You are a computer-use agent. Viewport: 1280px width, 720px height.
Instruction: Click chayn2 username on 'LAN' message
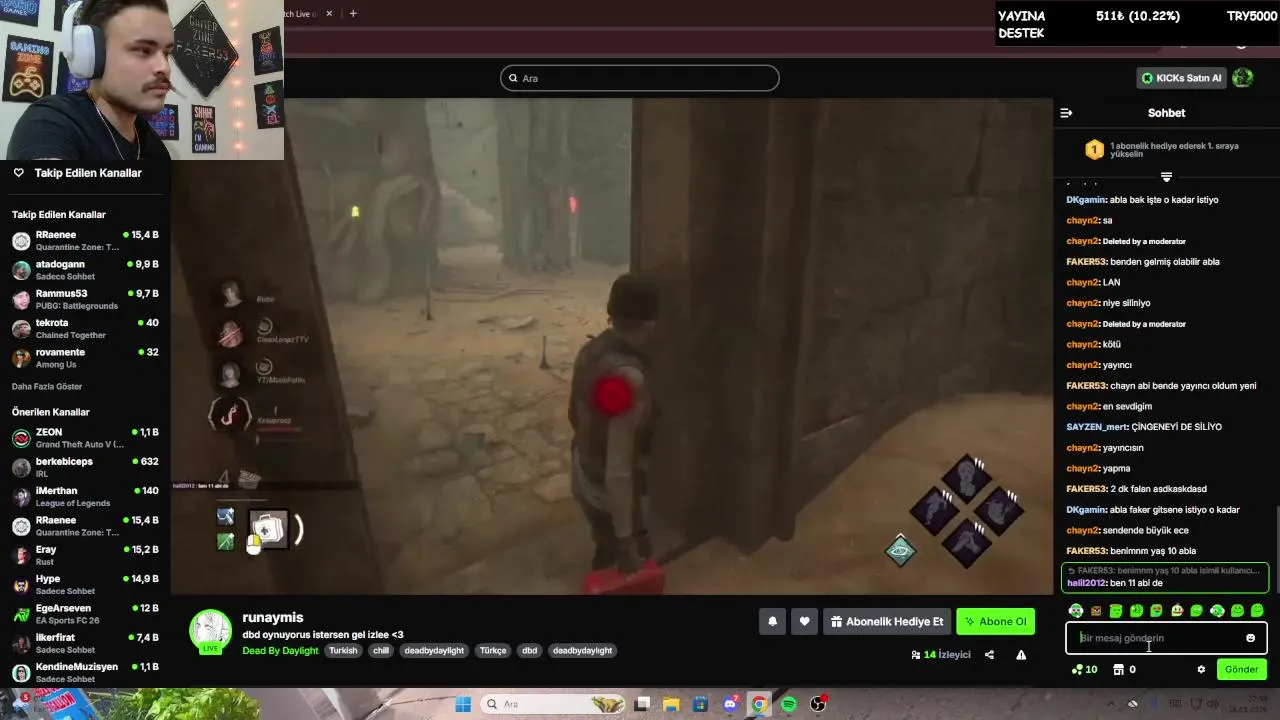[1083, 282]
